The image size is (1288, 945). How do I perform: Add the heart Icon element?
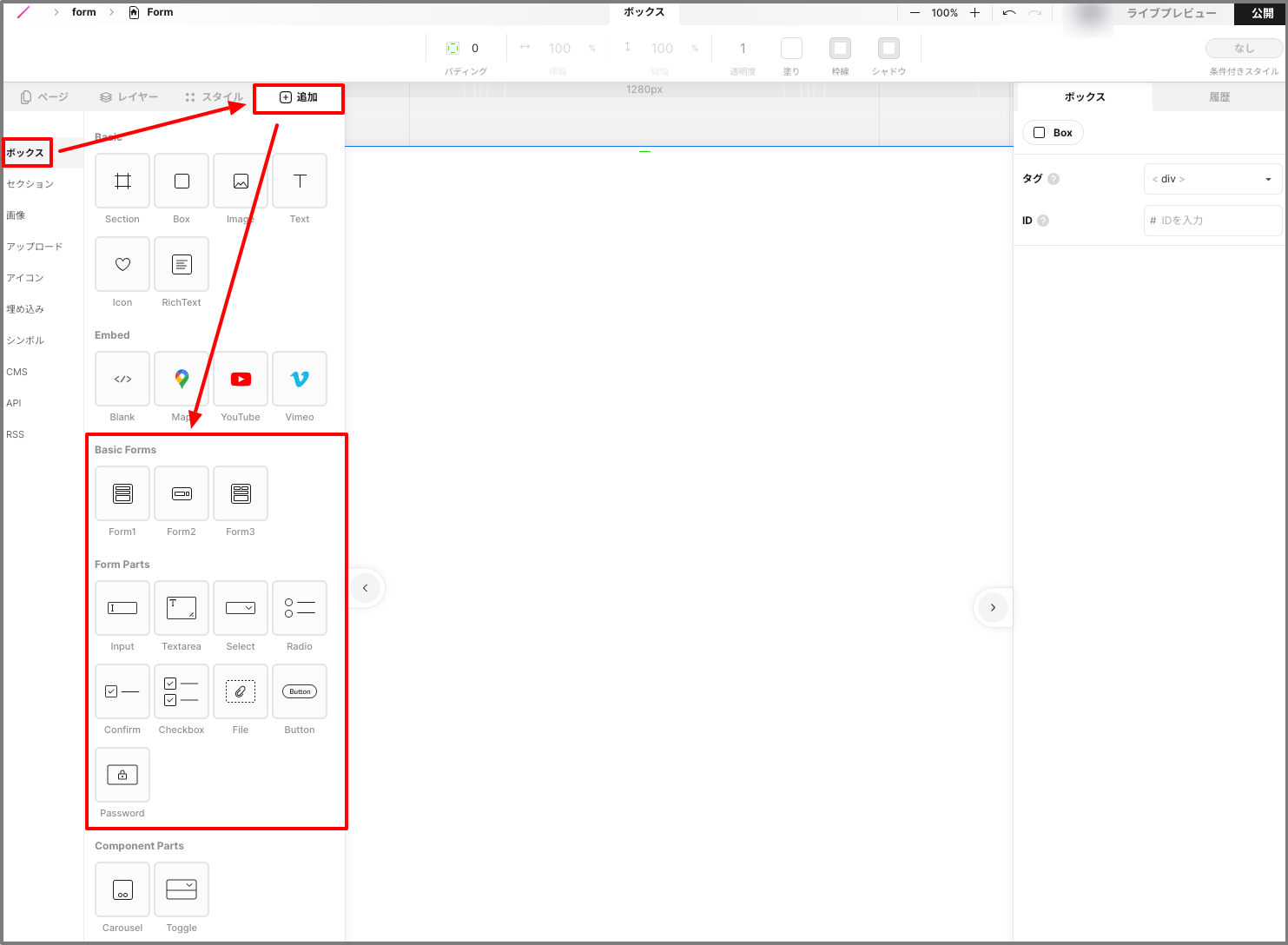pyautogui.click(x=122, y=264)
